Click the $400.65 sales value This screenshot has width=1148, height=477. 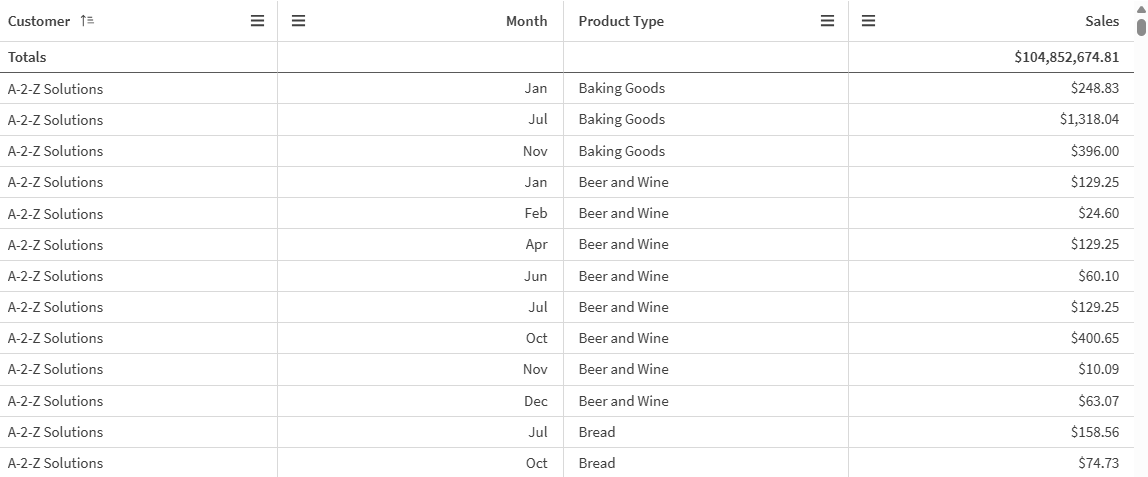point(1094,338)
